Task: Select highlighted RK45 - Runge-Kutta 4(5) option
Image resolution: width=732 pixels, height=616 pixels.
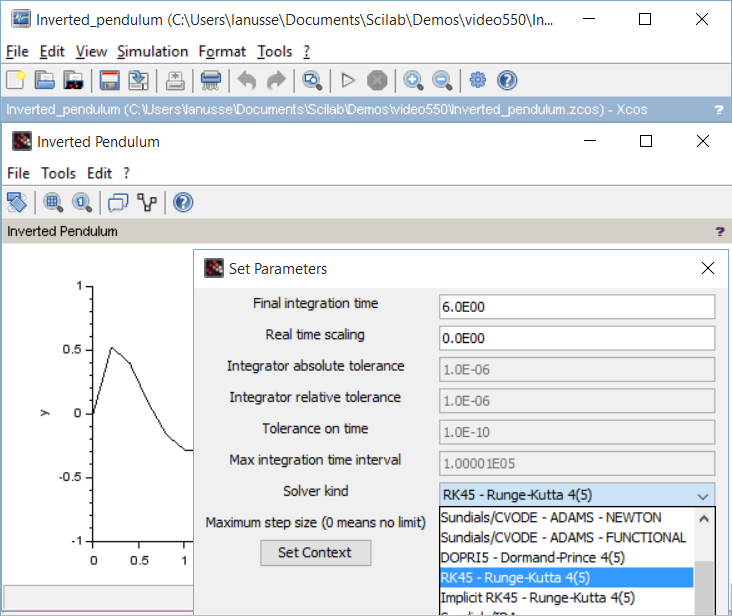Action: tap(566, 578)
